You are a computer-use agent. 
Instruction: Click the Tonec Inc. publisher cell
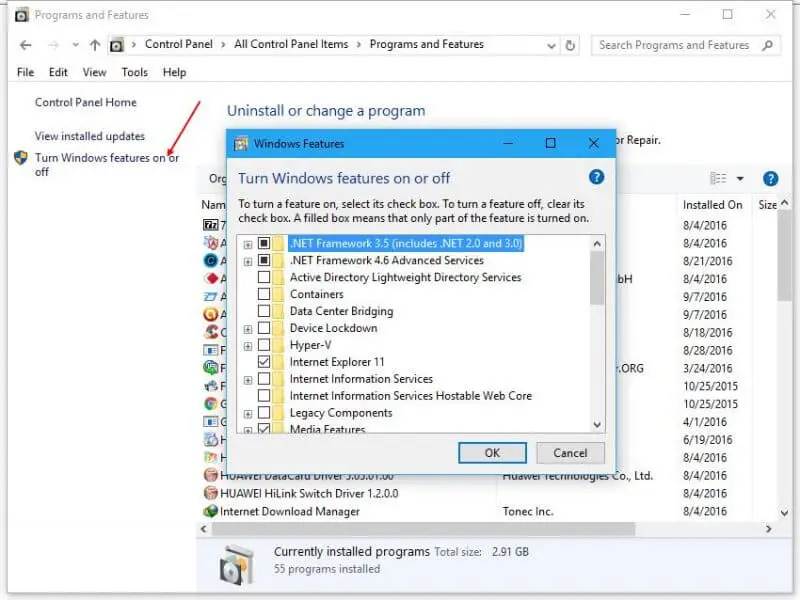pyautogui.click(x=528, y=511)
